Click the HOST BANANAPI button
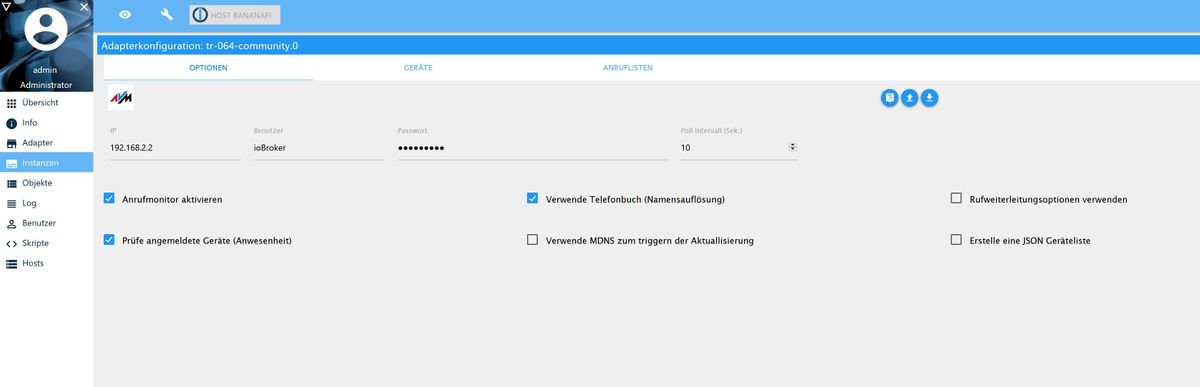The height and width of the screenshot is (387, 1200). tap(235, 15)
